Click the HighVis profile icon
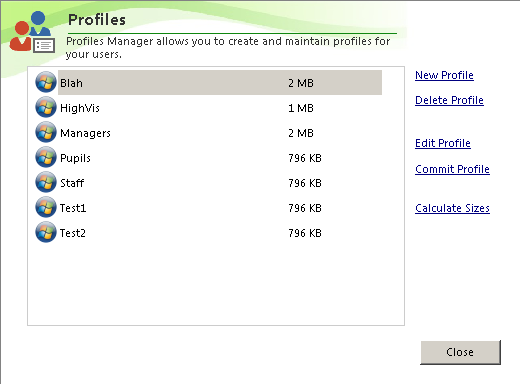The height and width of the screenshot is (384, 520). click(46, 107)
